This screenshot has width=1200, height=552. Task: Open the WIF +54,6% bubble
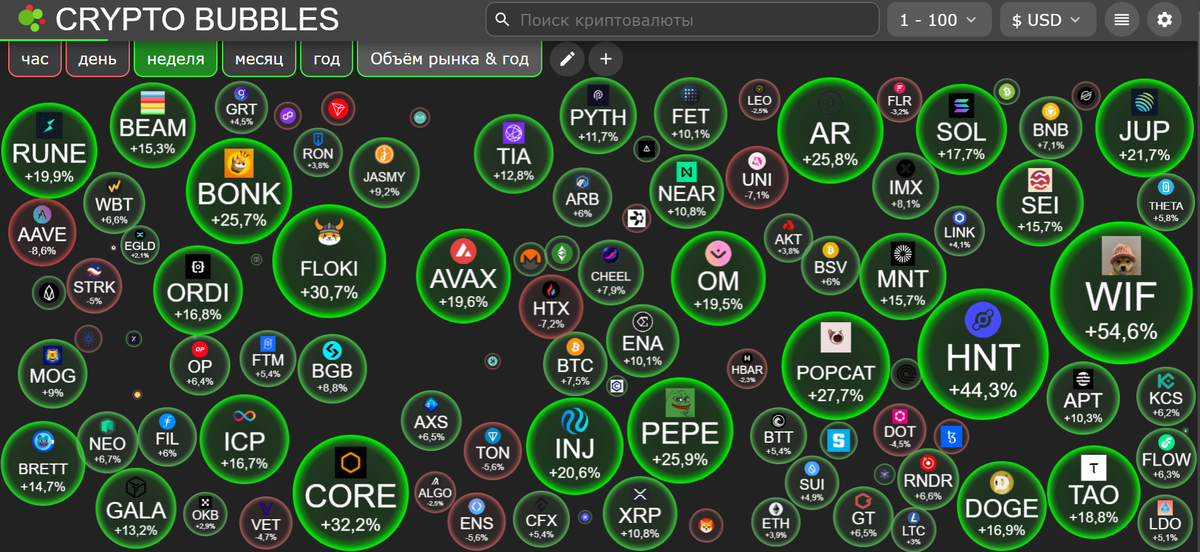[x=1121, y=292]
